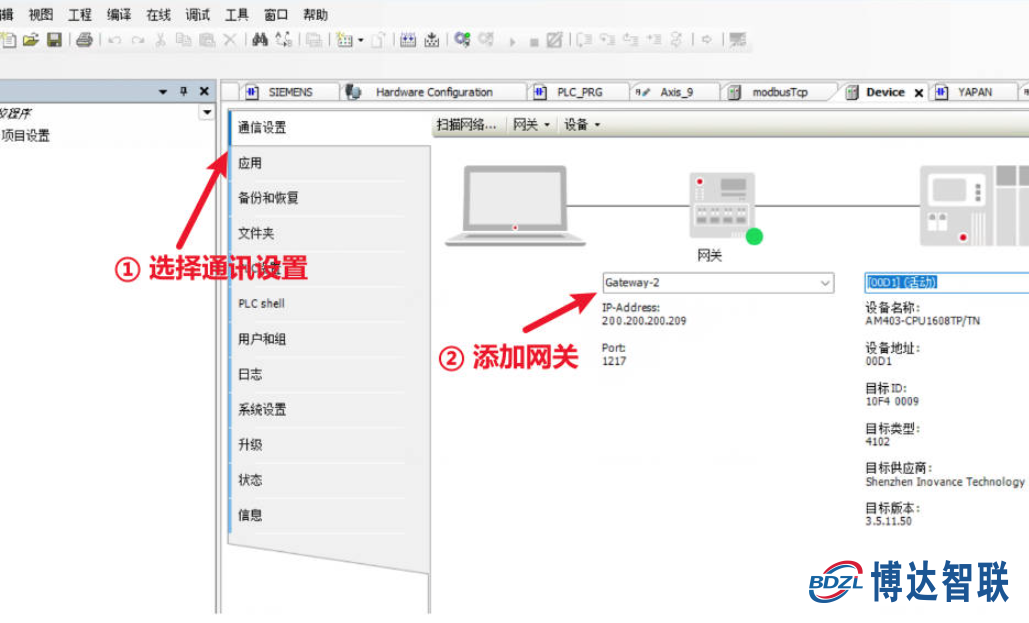Click the Start play triangle icon

pyautogui.click(x=512, y=41)
